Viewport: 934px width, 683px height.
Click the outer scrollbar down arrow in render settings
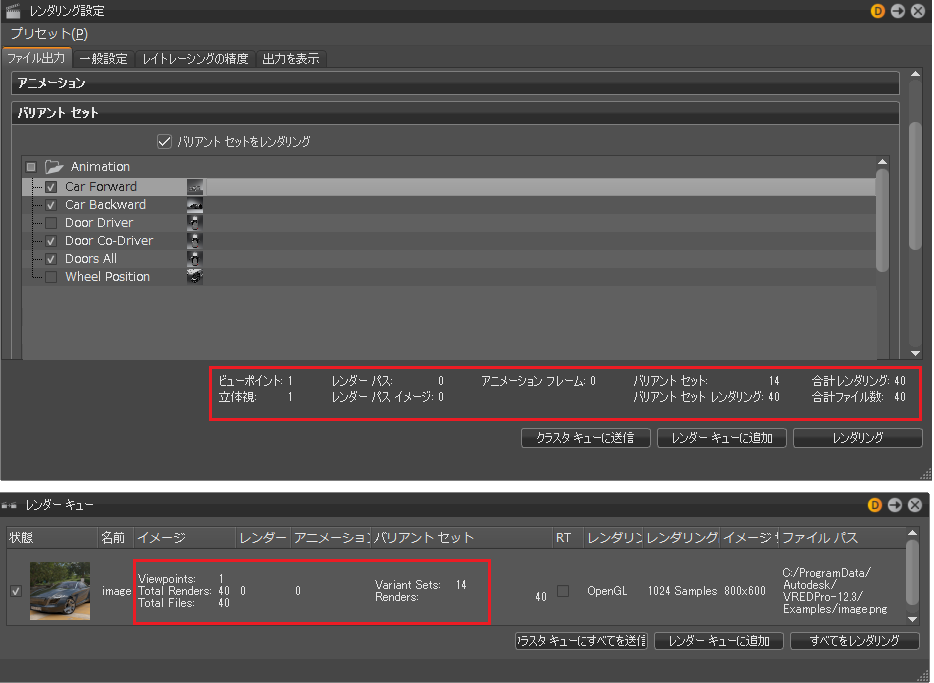pyautogui.click(x=916, y=353)
